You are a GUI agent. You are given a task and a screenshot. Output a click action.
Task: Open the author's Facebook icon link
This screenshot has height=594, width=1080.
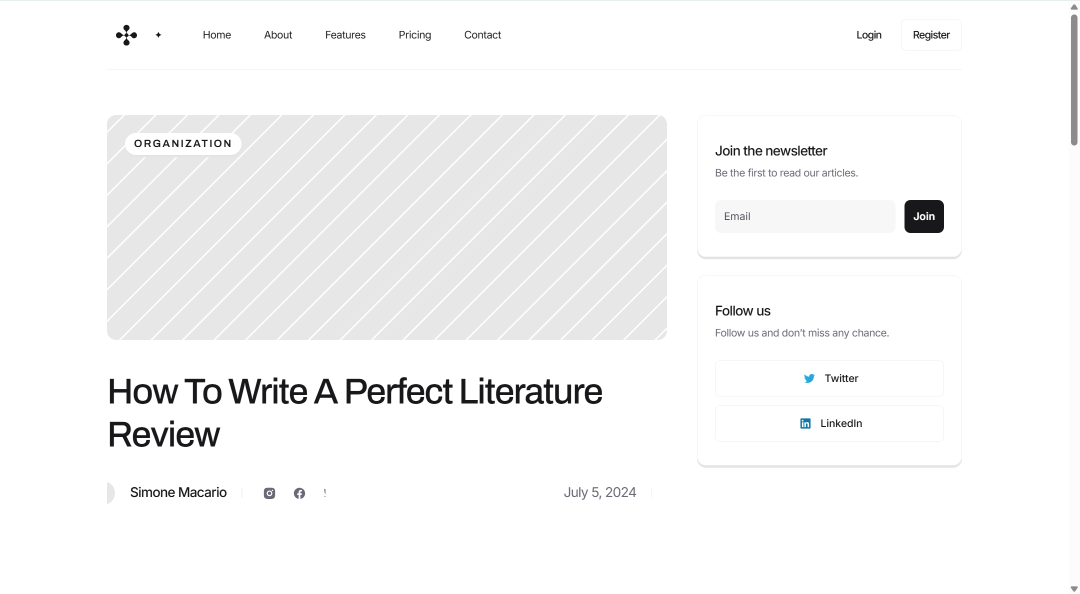[299, 493]
